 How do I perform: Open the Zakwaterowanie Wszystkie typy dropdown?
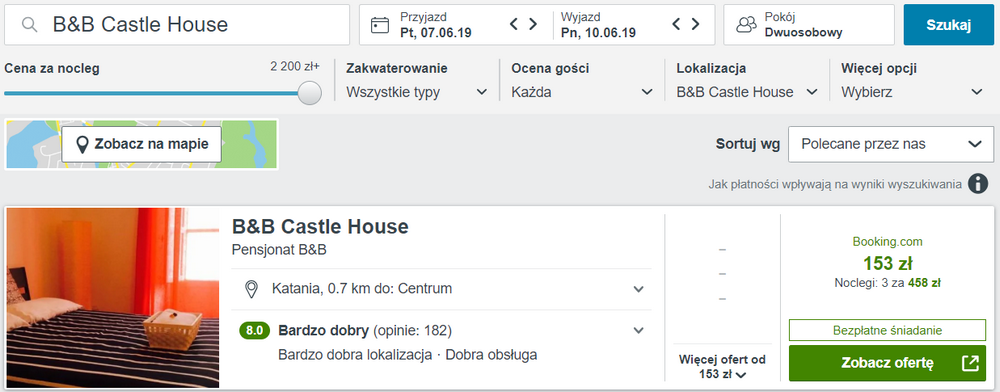click(x=417, y=92)
